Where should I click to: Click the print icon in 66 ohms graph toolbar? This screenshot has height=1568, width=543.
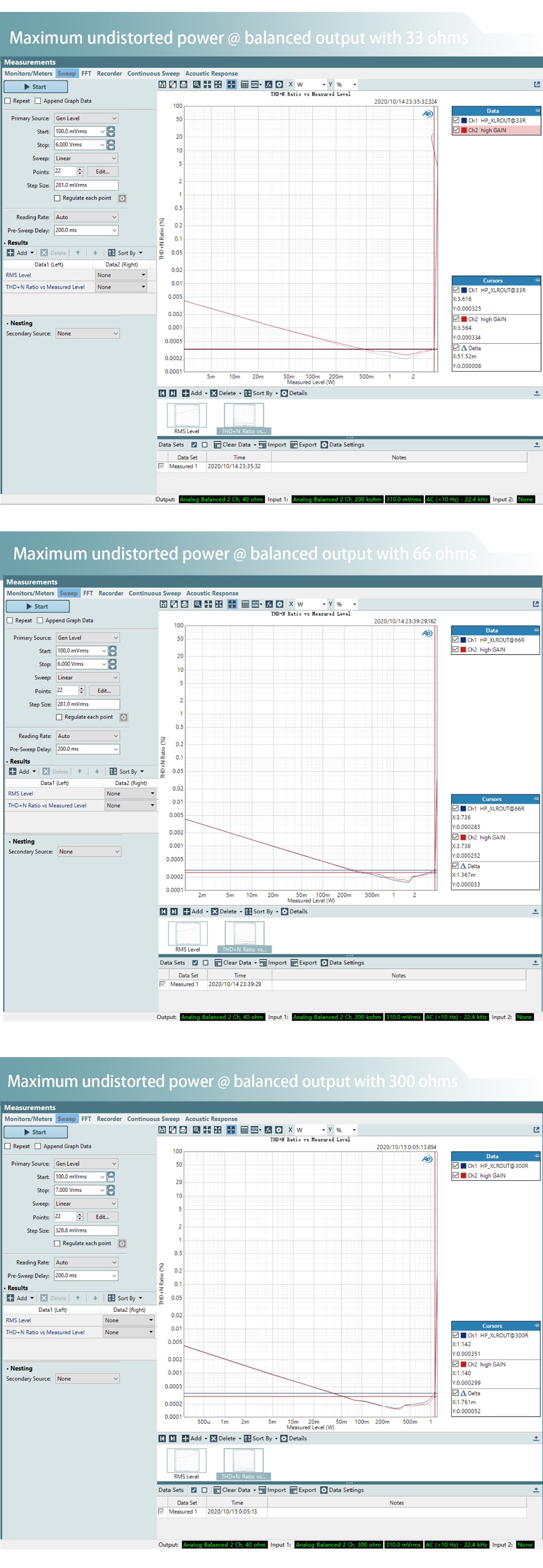coord(184,604)
